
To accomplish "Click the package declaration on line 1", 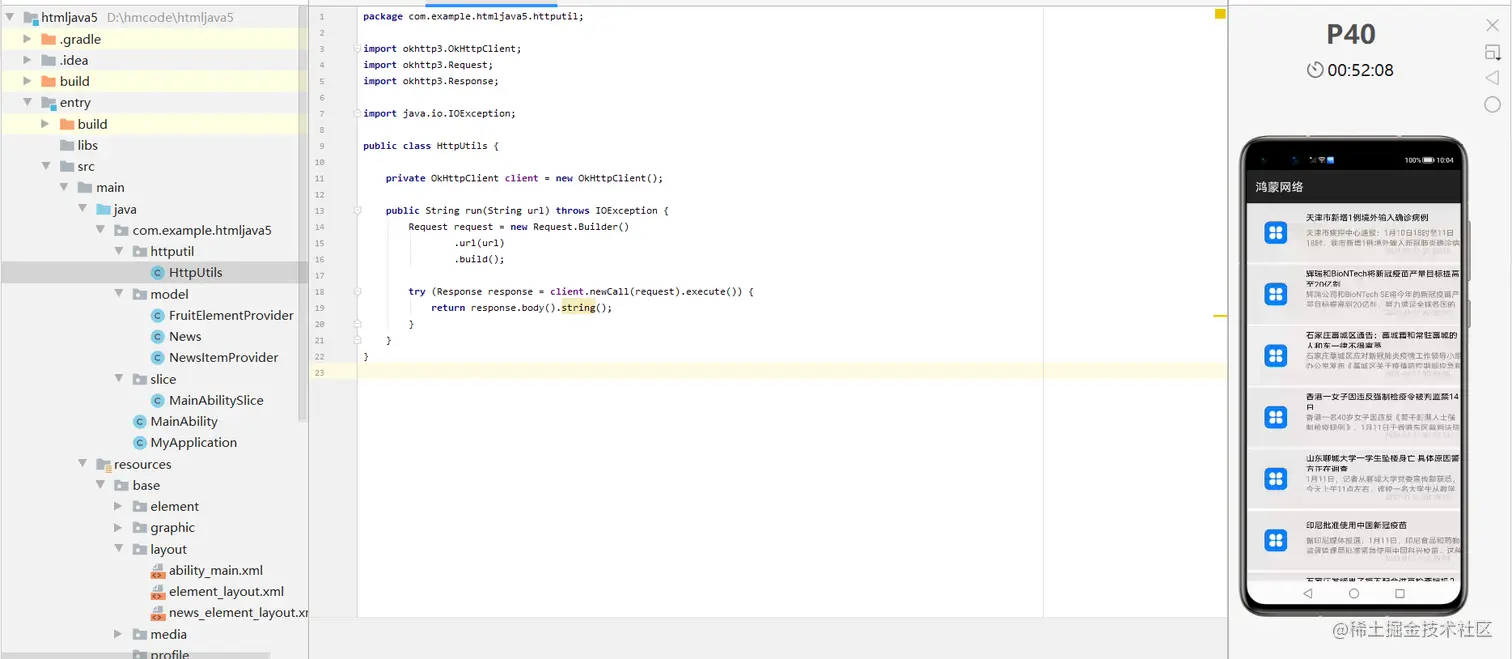I will tap(473, 16).
